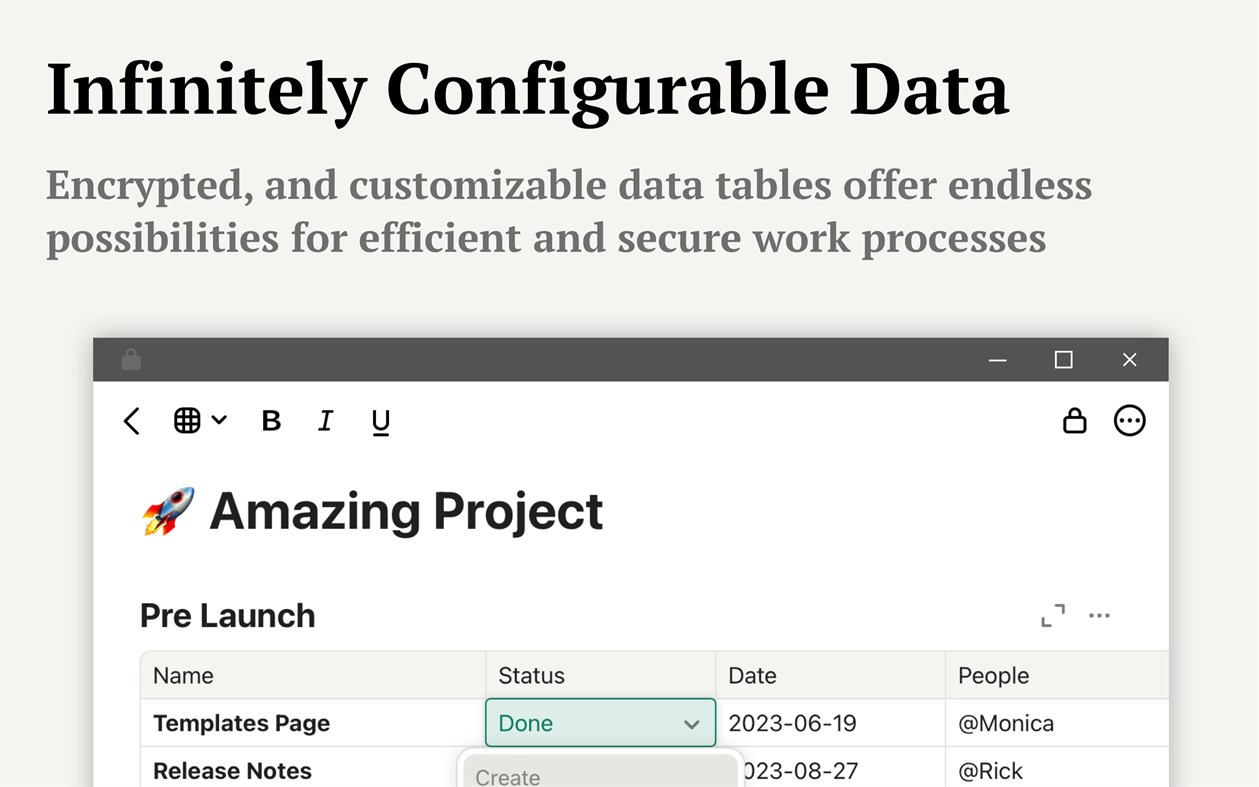Select the Date column header
This screenshot has height=787, width=1259.
[752, 676]
